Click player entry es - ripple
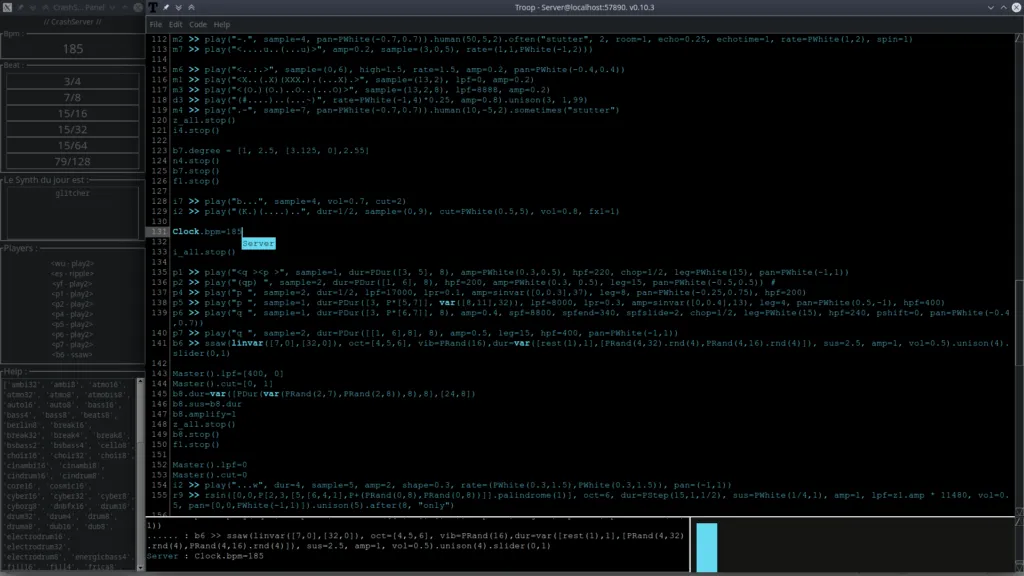This screenshot has width=1024, height=576. (x=72, y=274)
